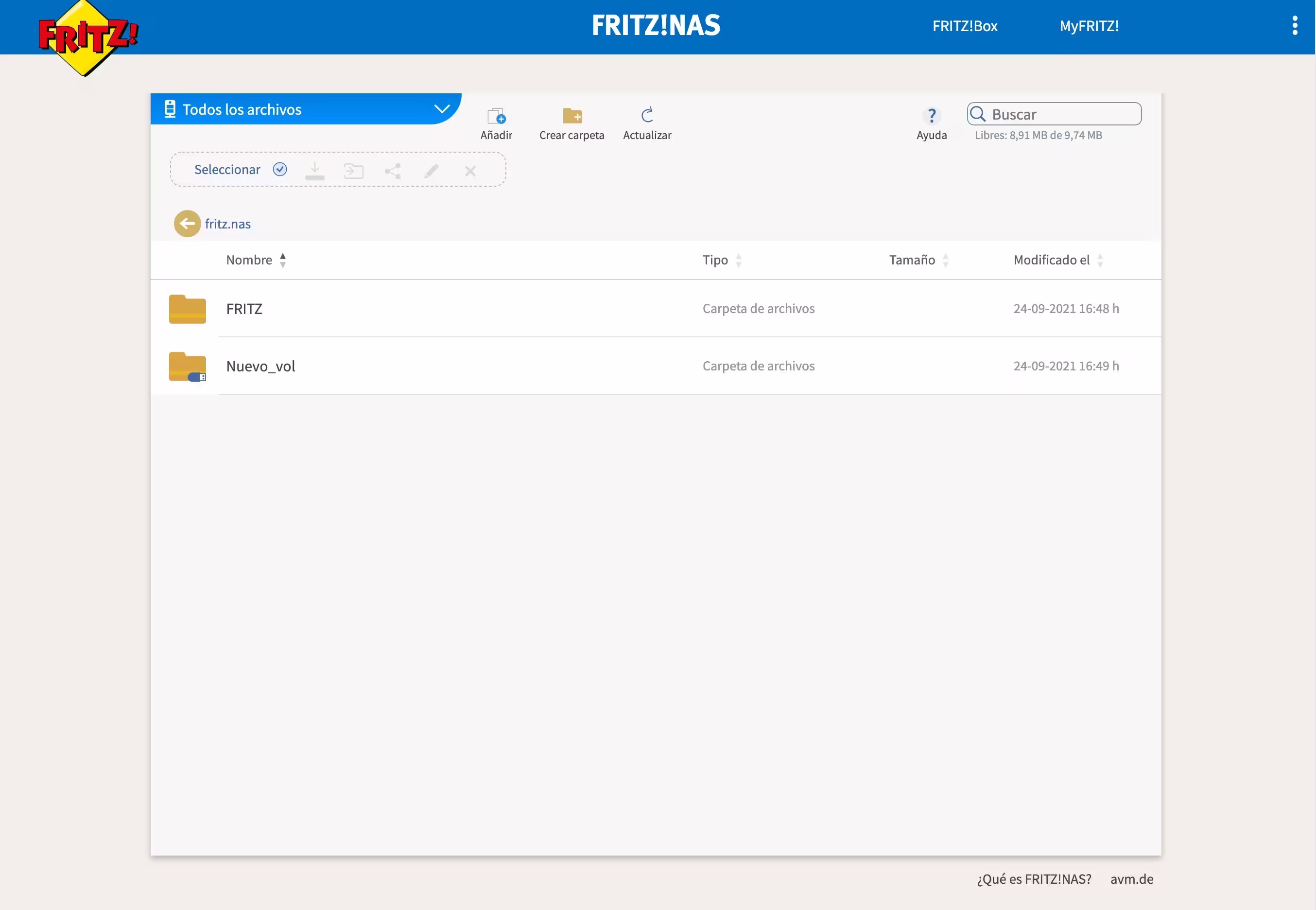
Task: Open the MyFRITZ! menu link
Action: click(x=1089, y=26)
